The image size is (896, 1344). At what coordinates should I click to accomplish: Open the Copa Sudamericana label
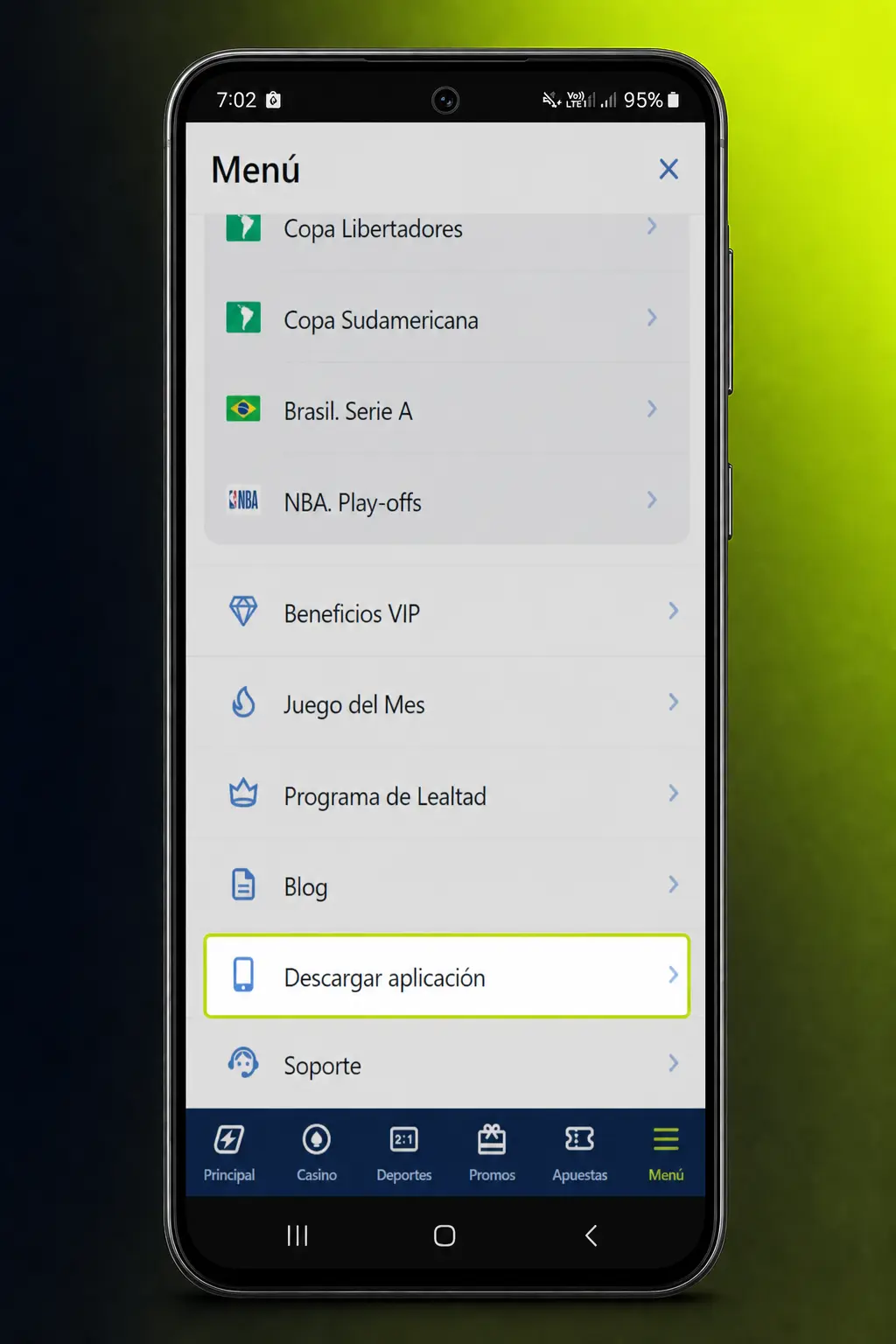click(381, 320)
